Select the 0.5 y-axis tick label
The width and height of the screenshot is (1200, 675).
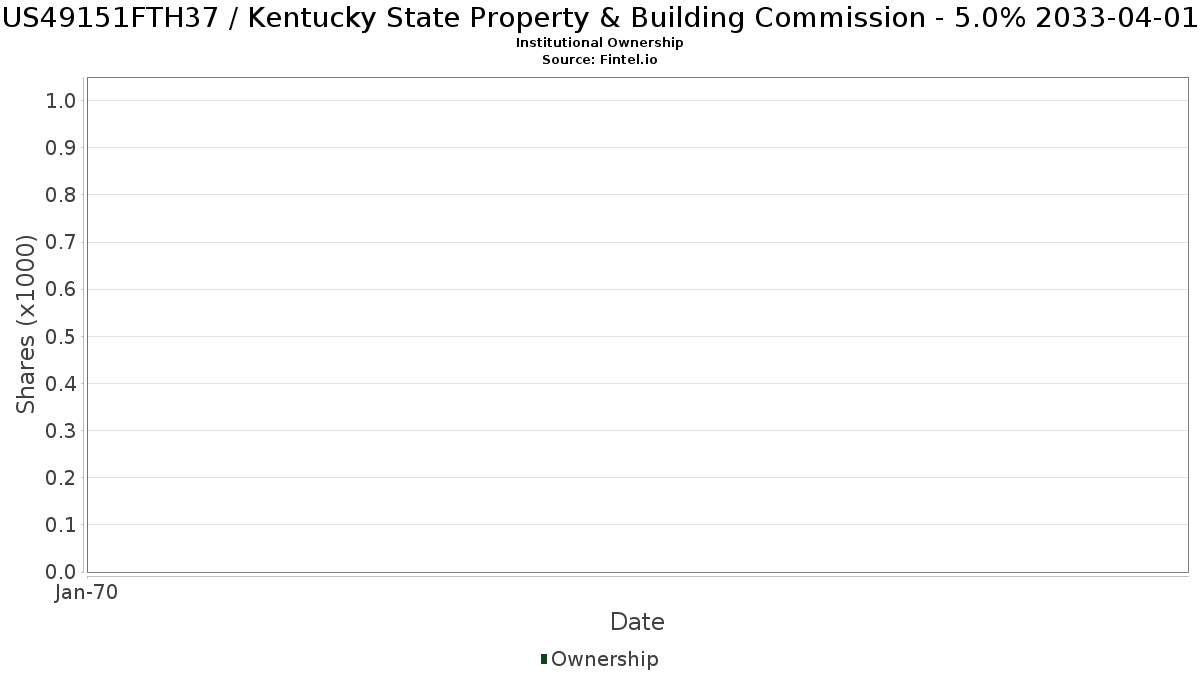coord(61,336)
